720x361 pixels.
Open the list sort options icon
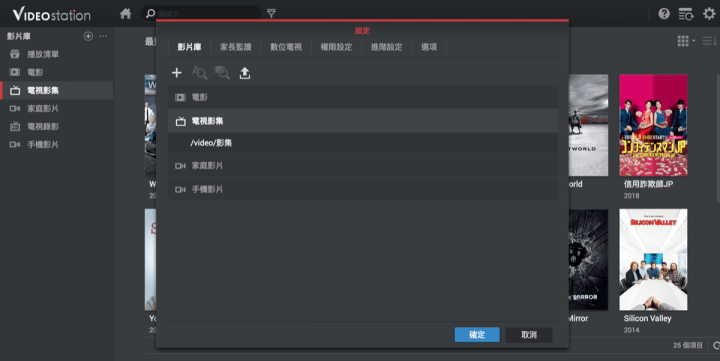click(x=709, y=41)
